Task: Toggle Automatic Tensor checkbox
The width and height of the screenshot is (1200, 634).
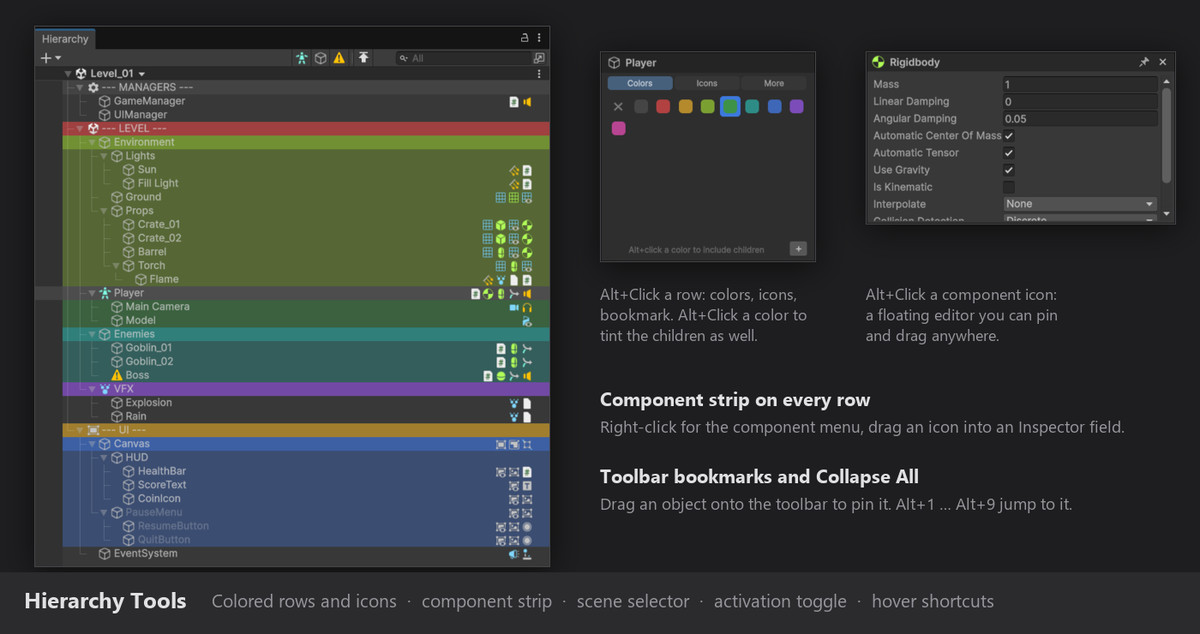Action: 1009,153
